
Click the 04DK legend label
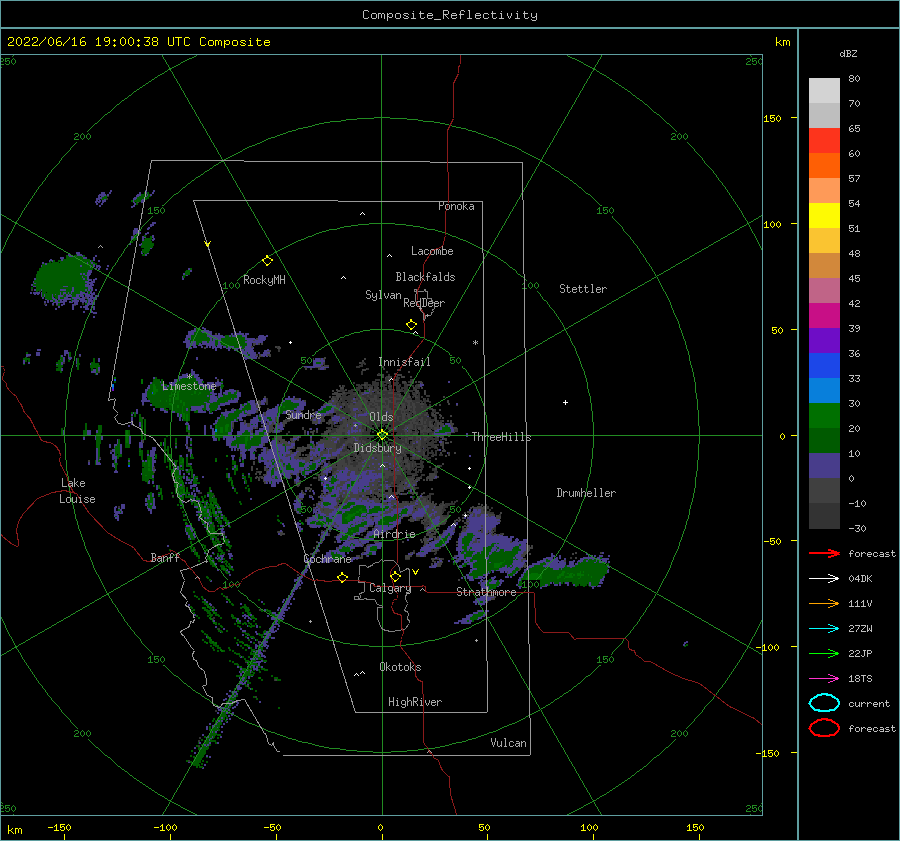[x=860, y=579]
